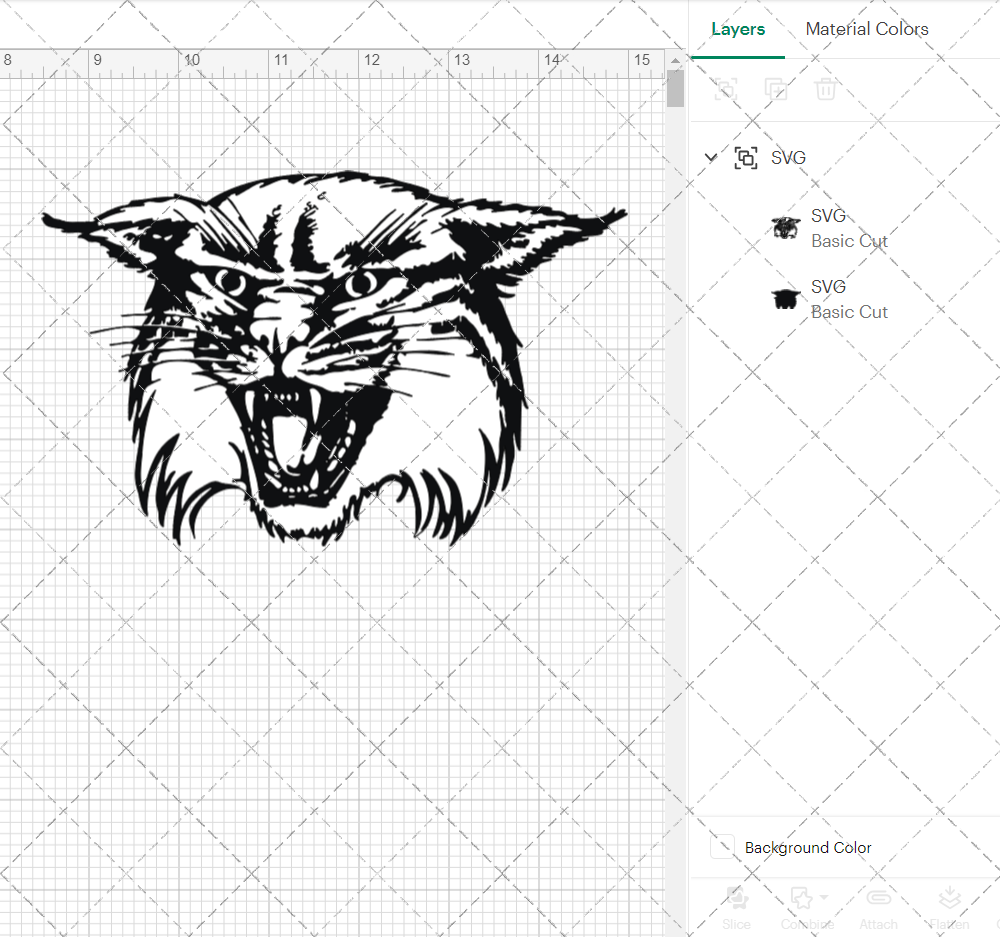Click the vertical scrollbar thumb
The width and height of the screenshot is (1000, 937).
pyautogui.click(x=675, y=89)
